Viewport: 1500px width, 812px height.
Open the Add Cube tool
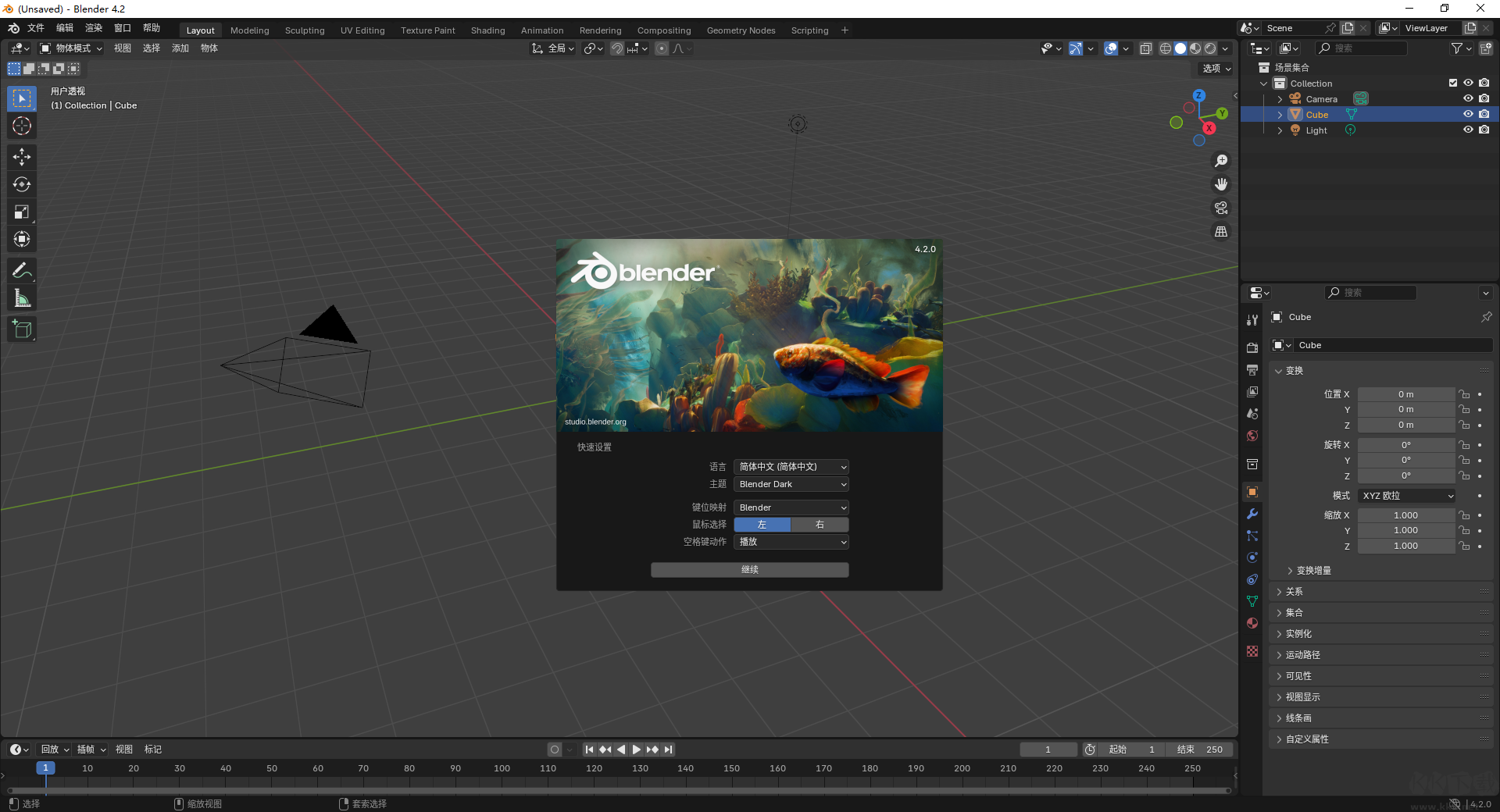coord(21,329)
